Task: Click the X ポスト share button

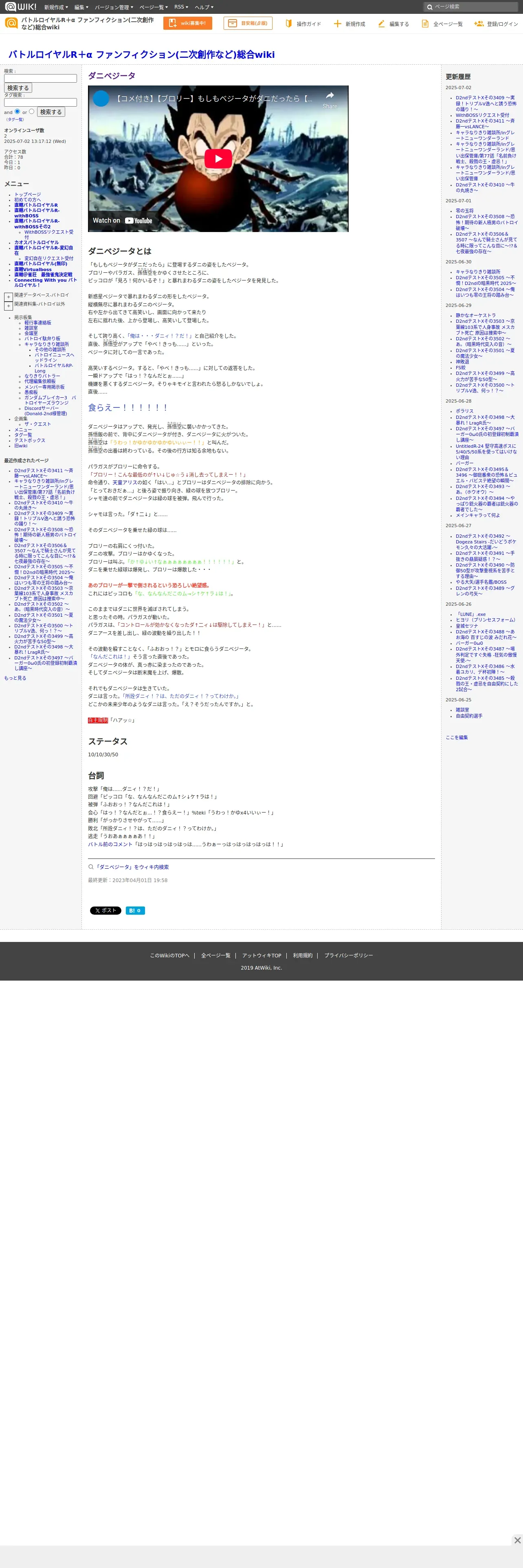Action: point(106,911)
